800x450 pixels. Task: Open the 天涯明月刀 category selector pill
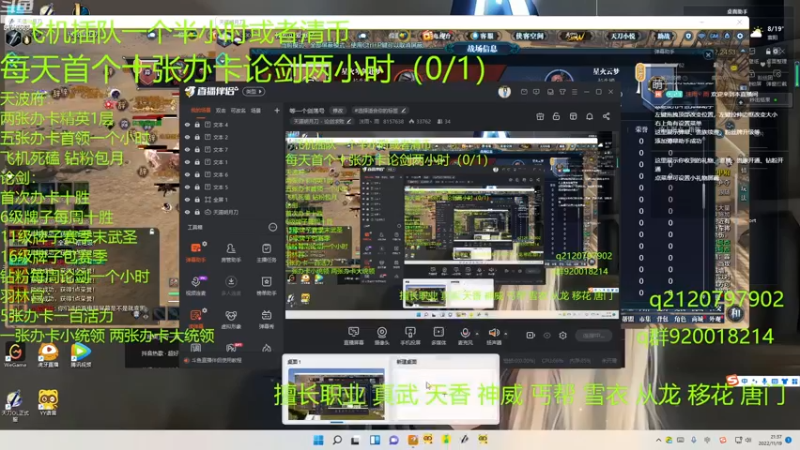point(322,121)
